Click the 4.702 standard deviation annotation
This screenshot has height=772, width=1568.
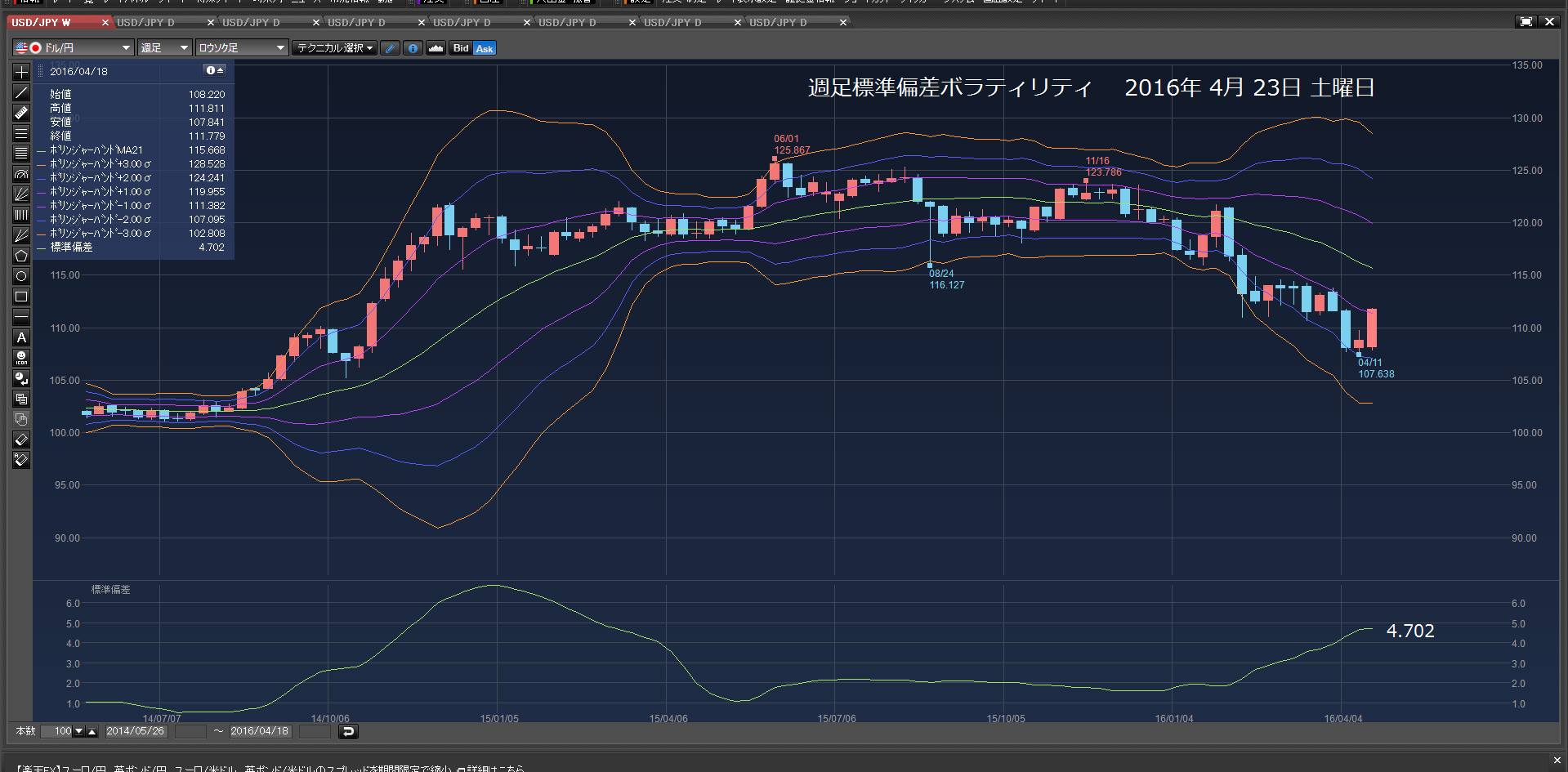1410,631
